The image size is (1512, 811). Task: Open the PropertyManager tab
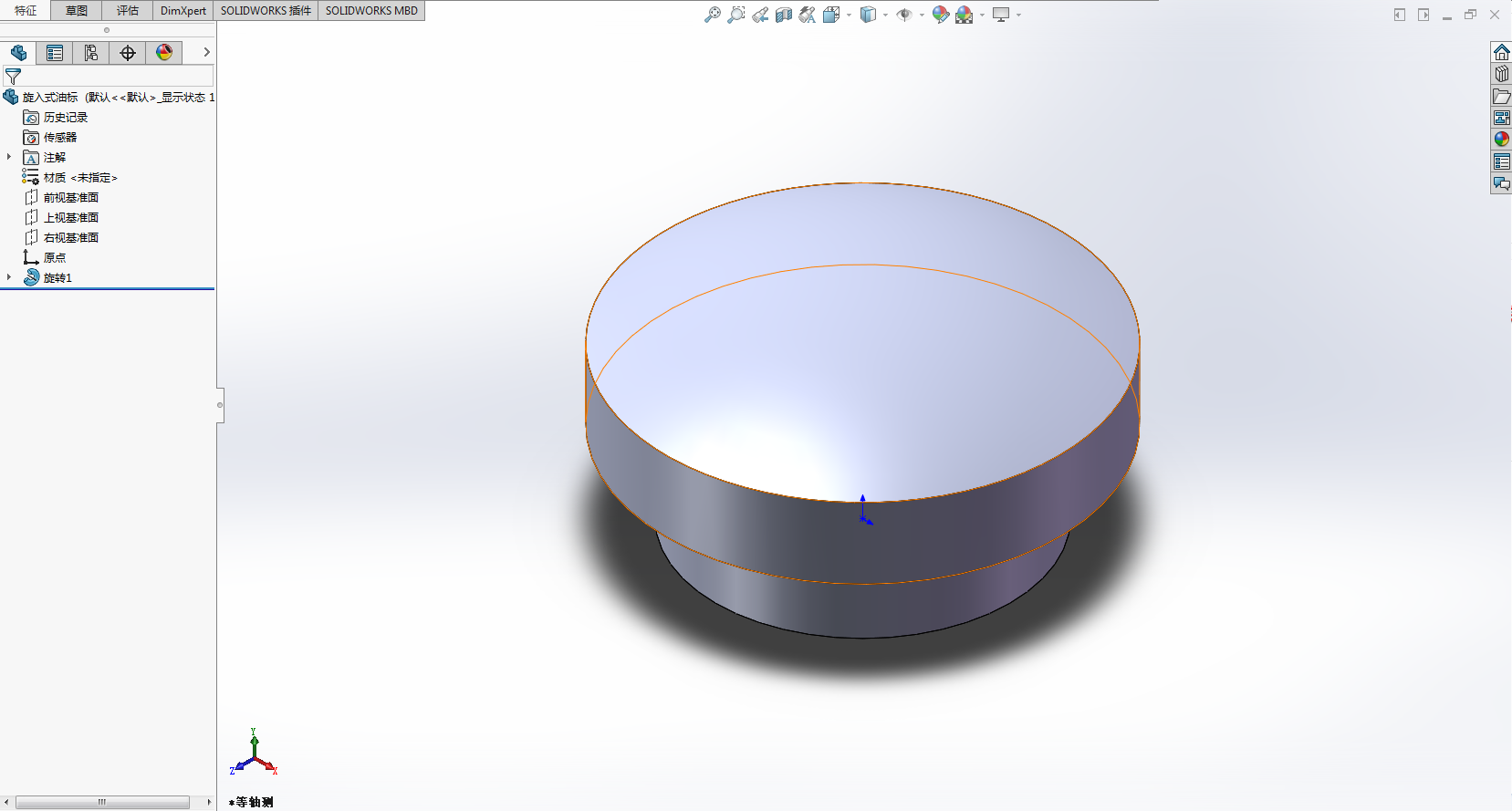coord(55,53)
